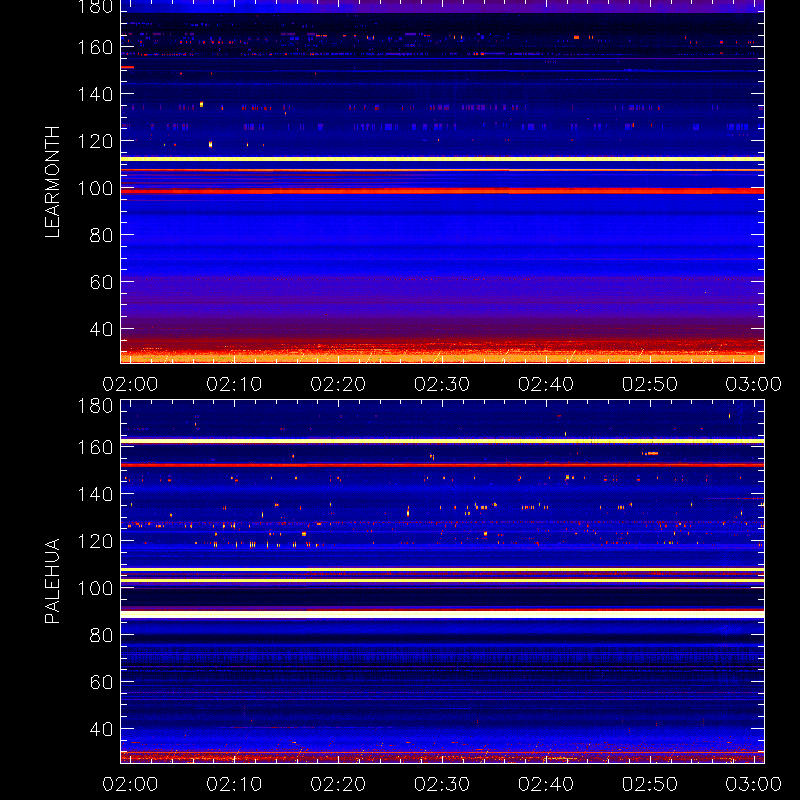The image size is (800, 800).
Task: Select the 140 tick label on Learmonth plot
Action: point(95,94)
